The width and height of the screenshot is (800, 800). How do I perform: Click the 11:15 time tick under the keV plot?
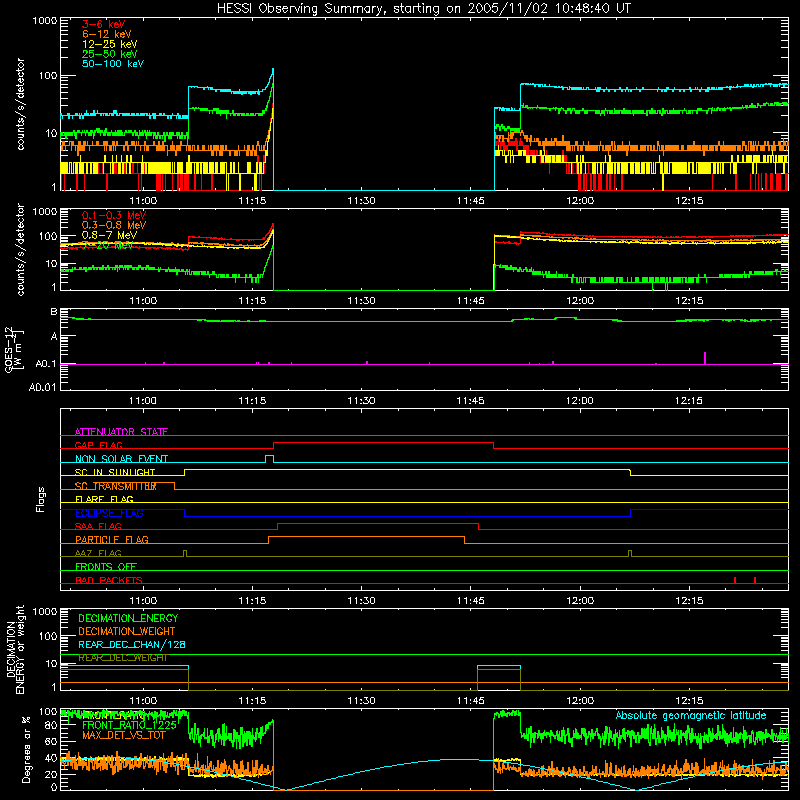(252, 201)
